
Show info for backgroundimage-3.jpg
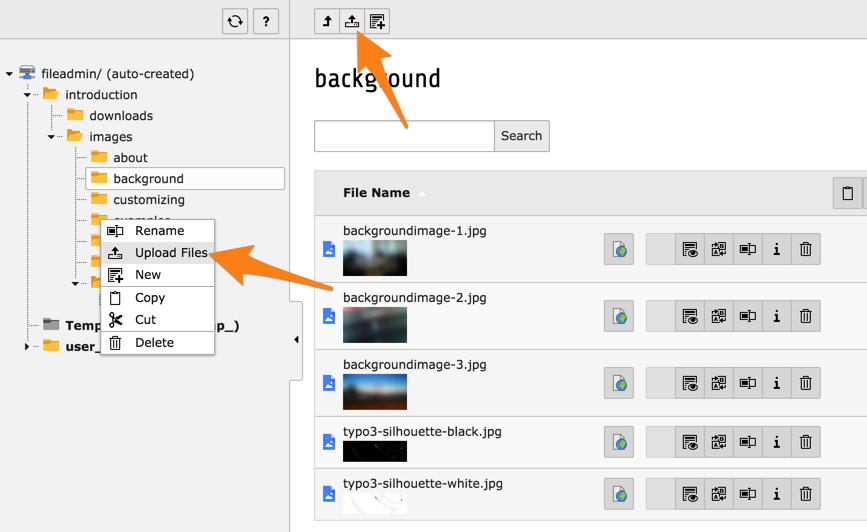pos(777,383)
